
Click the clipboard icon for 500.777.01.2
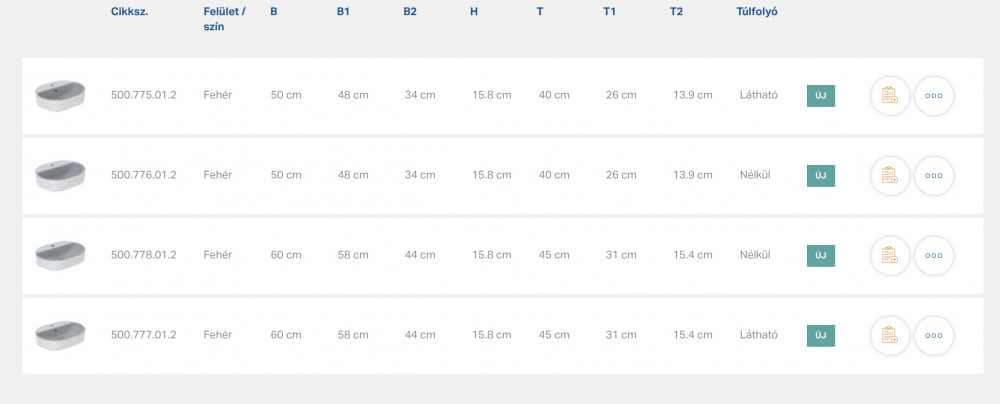890,335
